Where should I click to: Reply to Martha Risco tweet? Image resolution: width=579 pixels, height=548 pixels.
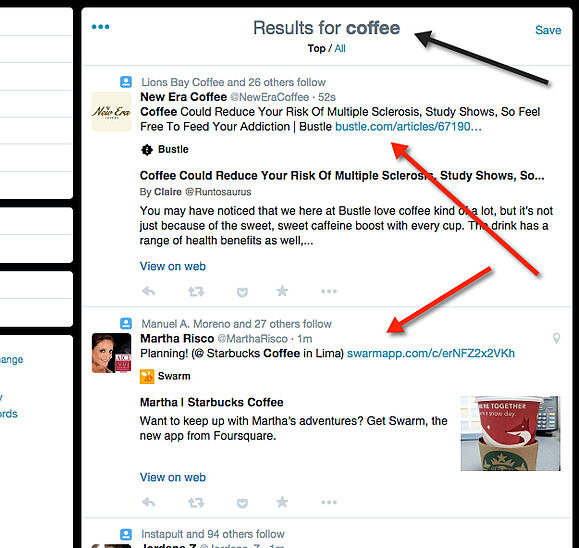tap(148, 502)
